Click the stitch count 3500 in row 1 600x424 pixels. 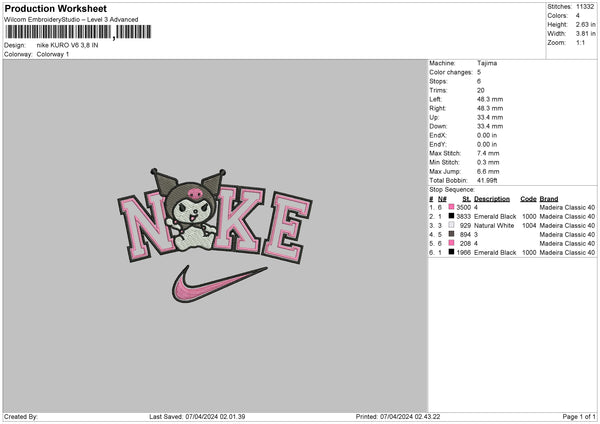tap(463, 207)
